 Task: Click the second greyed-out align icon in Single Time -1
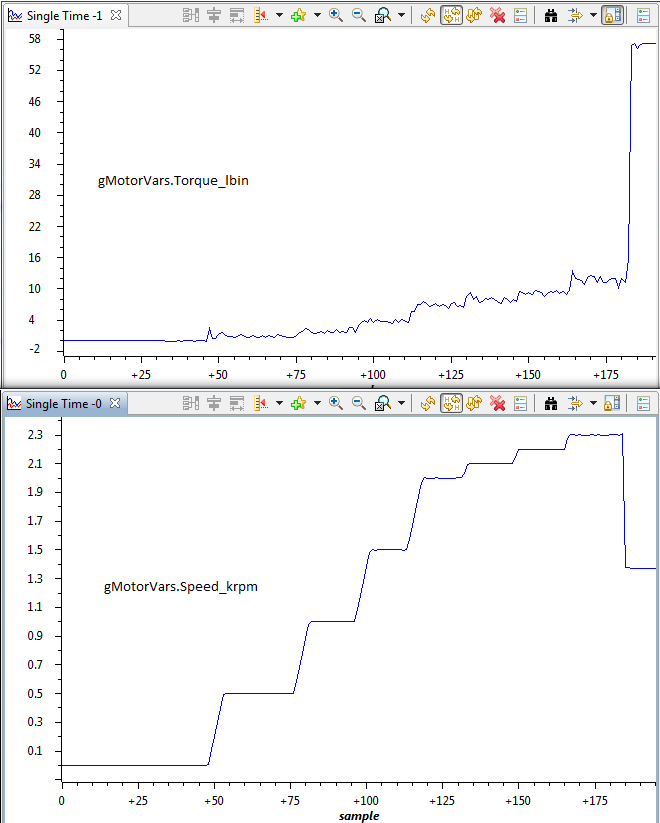click(x=214, y=15)
